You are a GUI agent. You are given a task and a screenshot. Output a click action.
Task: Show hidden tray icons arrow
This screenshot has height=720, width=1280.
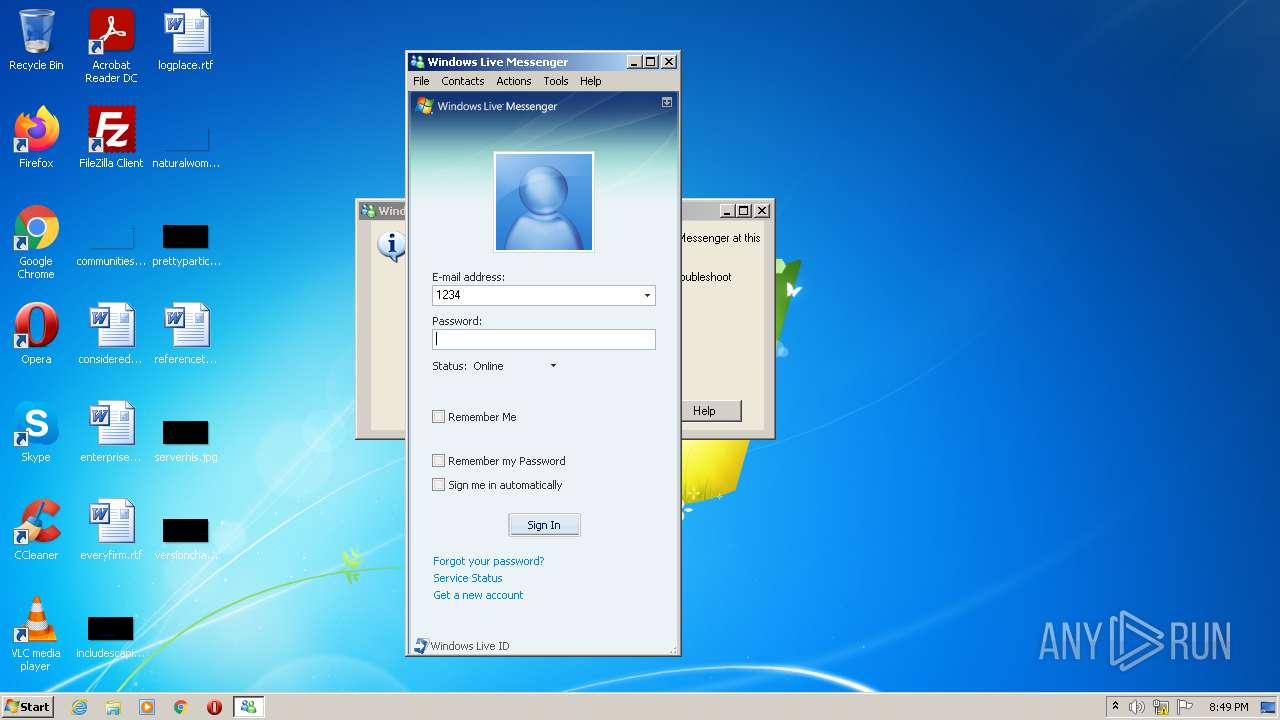[1115, 707]
